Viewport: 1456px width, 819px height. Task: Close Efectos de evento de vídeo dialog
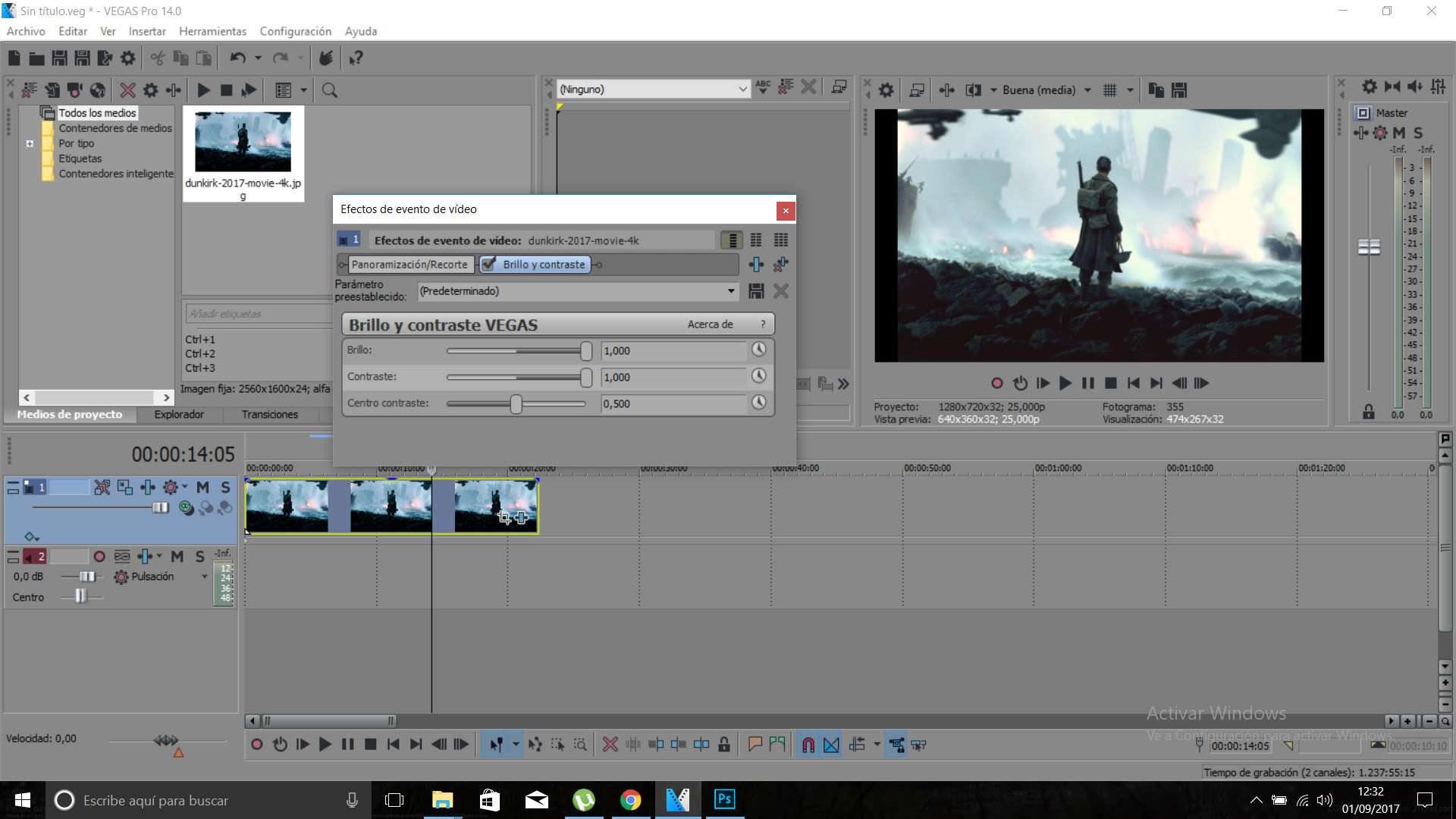(x=786, y=210)
